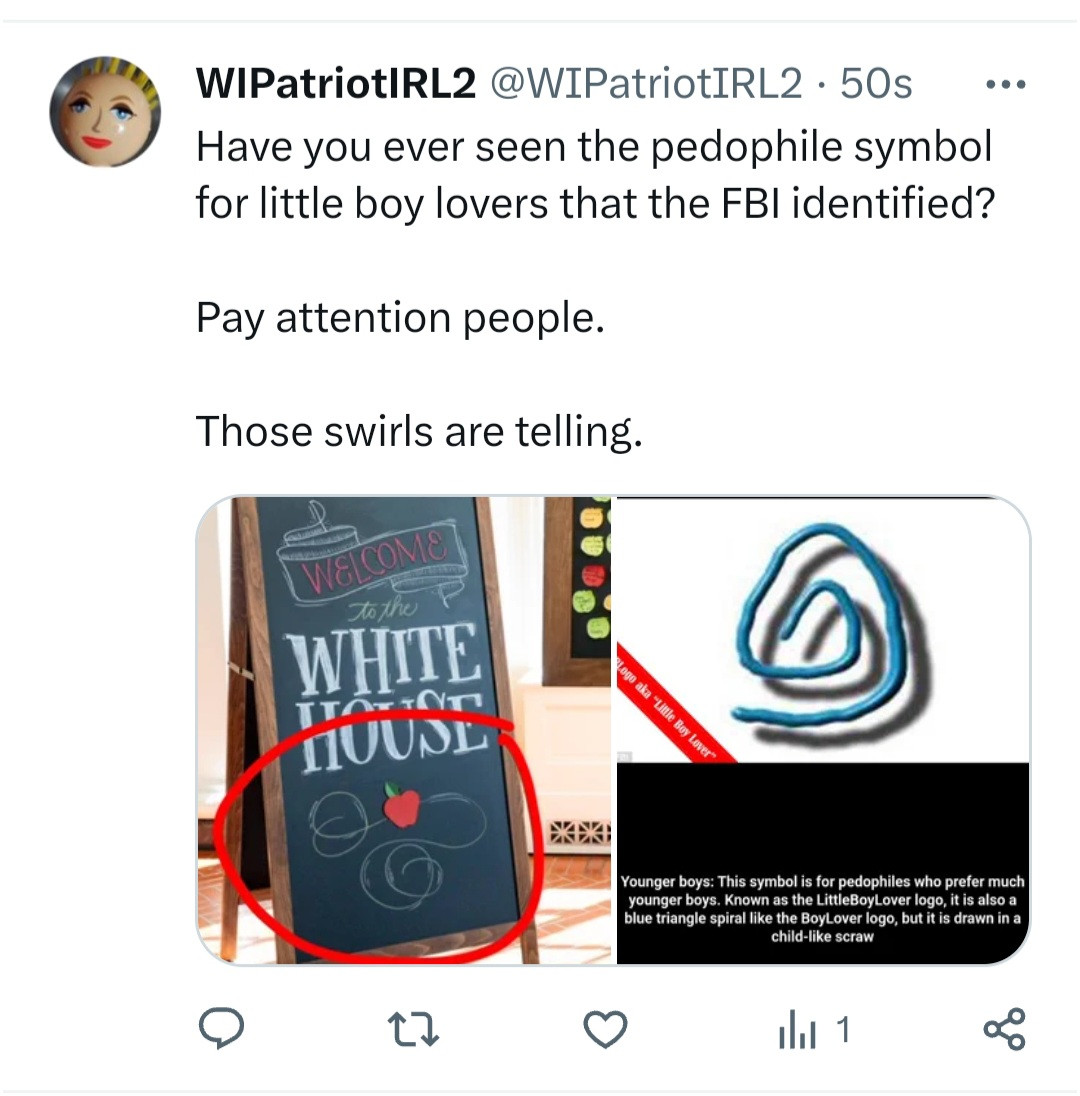Screen dimensions: 1080x1096
Task: Click the 'Younger boys' caption text block
Action: [823, 909]
